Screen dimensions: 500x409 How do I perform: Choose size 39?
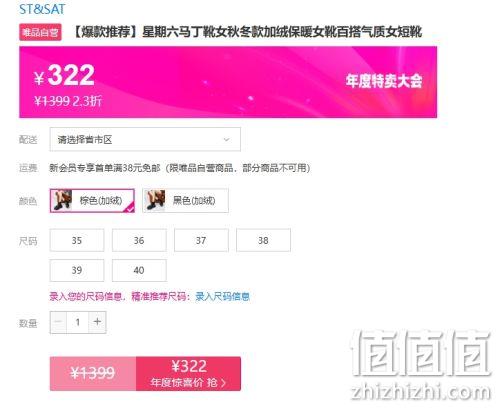pyautogui.click(x=77, y=270)
